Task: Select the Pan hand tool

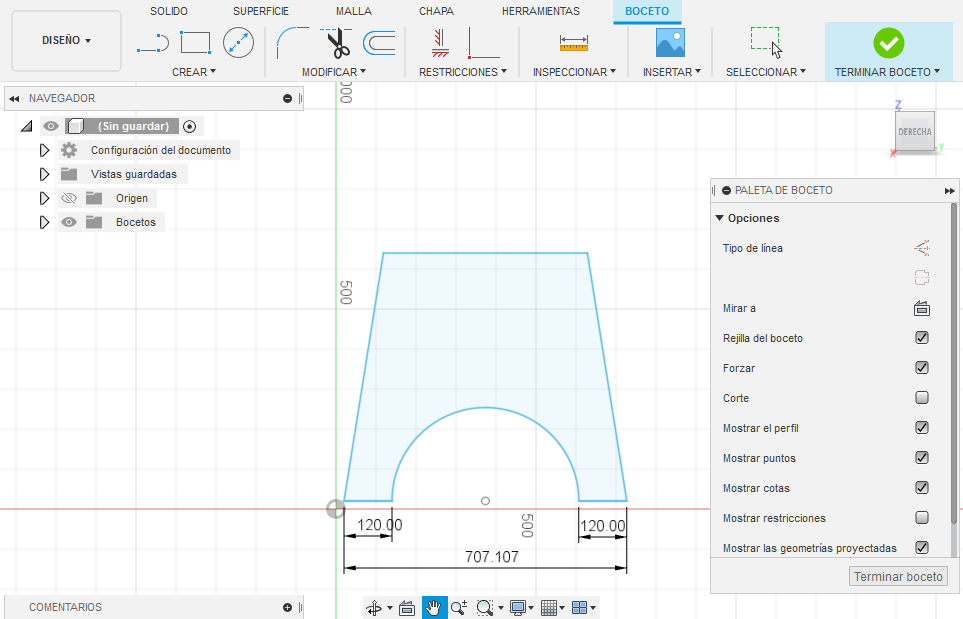Action: pyautogui.click(x=434, y=608)
